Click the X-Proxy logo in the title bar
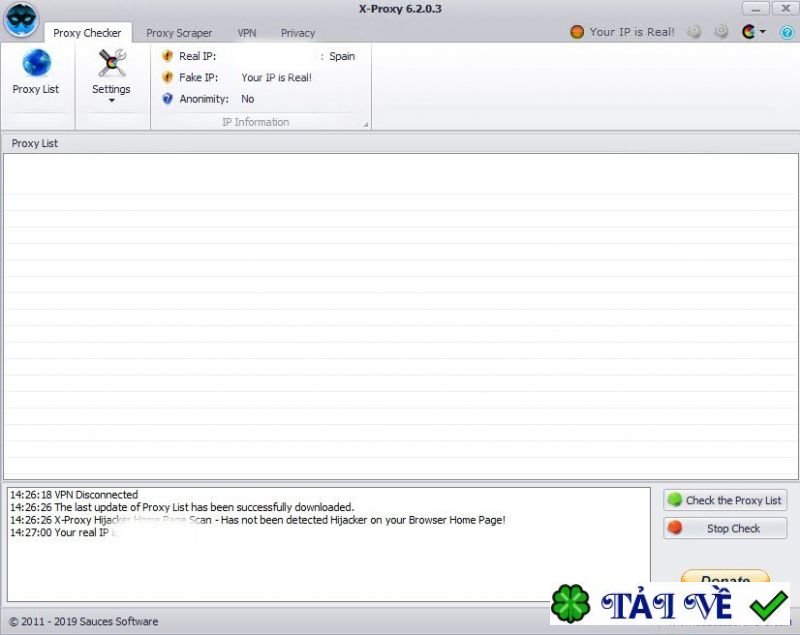This screenshot has height=635, width=800. [20, 20]
